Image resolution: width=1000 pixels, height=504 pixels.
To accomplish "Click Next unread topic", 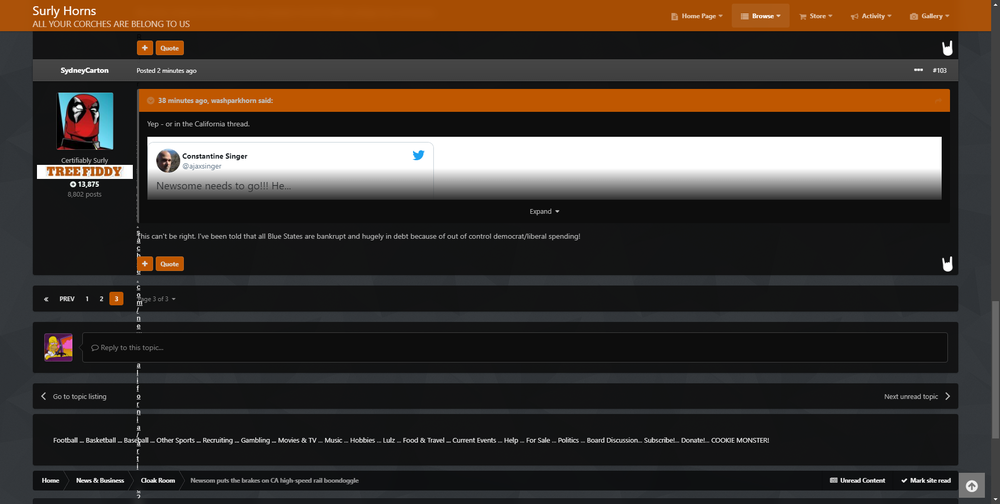I will (x=917, y=396).
